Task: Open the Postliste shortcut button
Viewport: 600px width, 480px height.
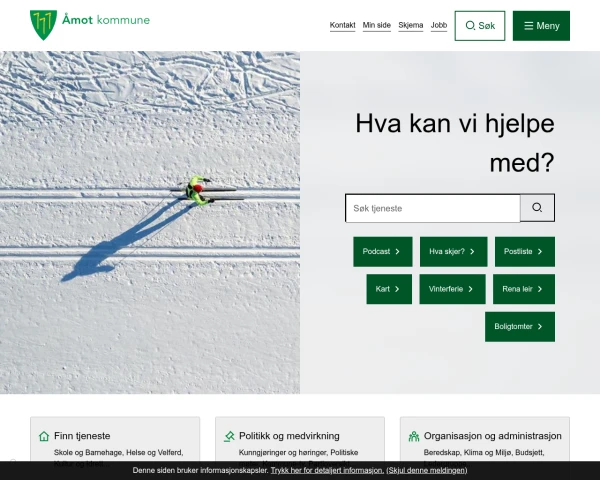Action: click(x=525, y=251)
